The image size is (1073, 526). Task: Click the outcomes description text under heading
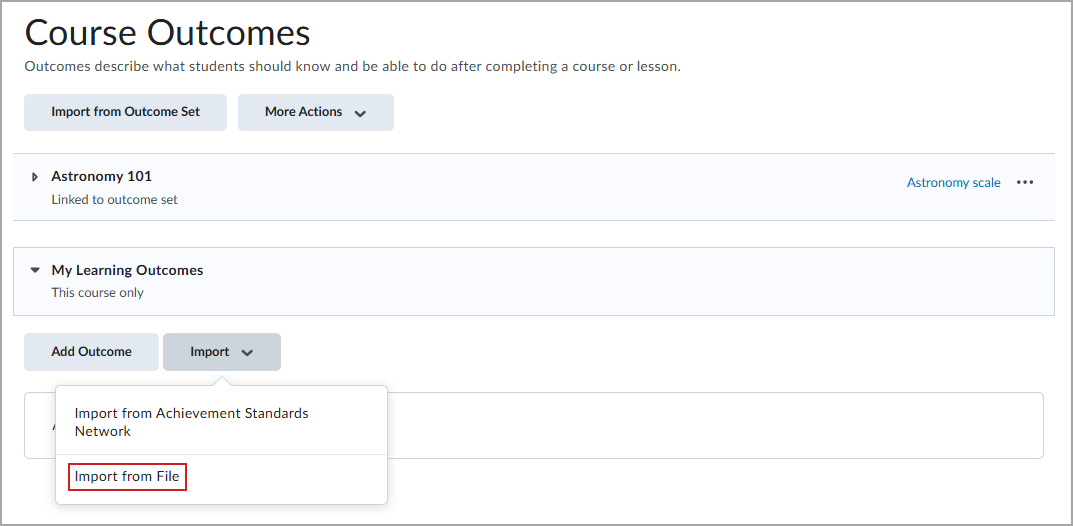click(x=352, y=67)
